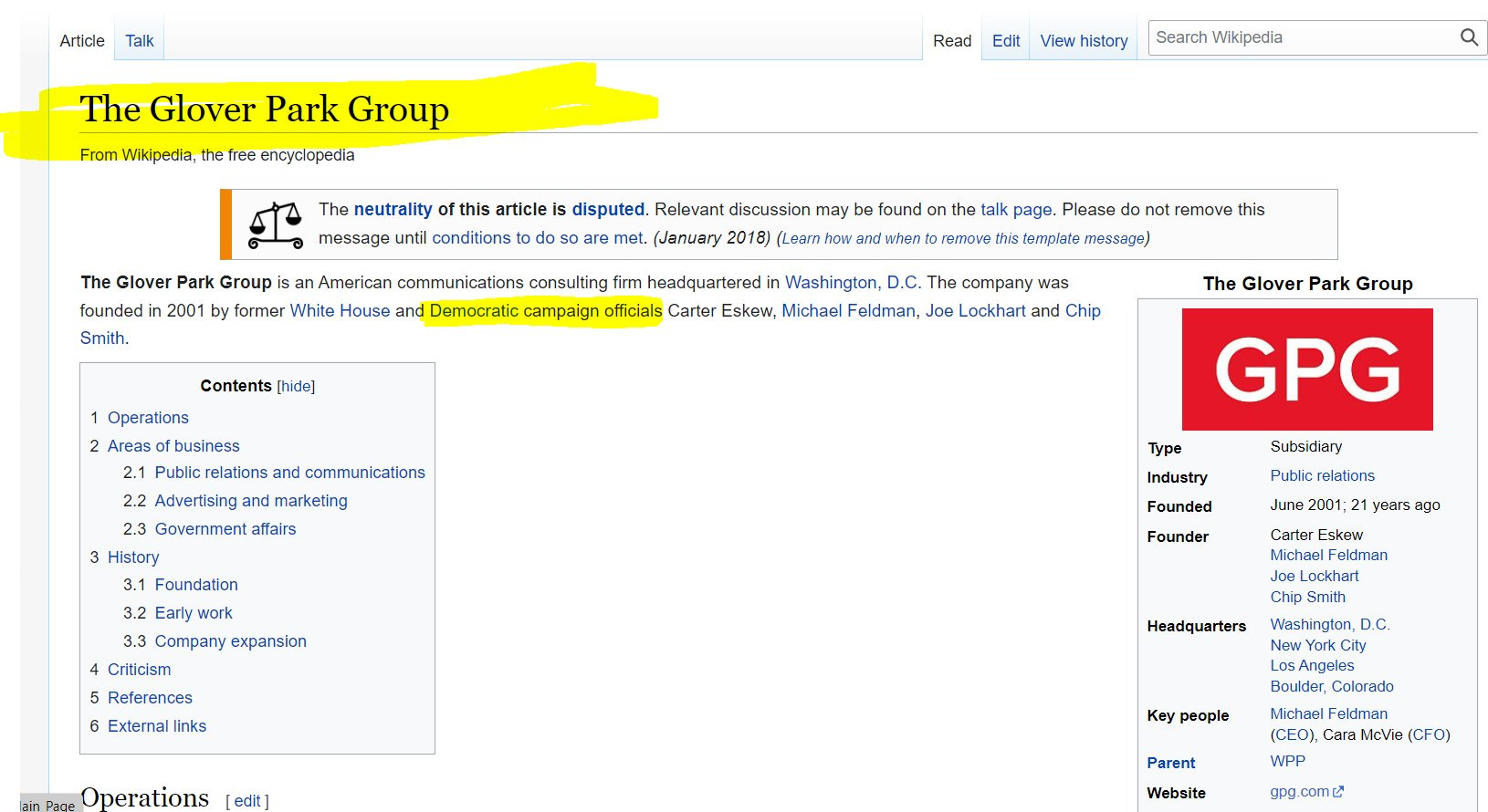This screenshot has width=1488, height=812.
Task: Open Joe Lockhart link in infobox
Action: [x=1315, y=576]
